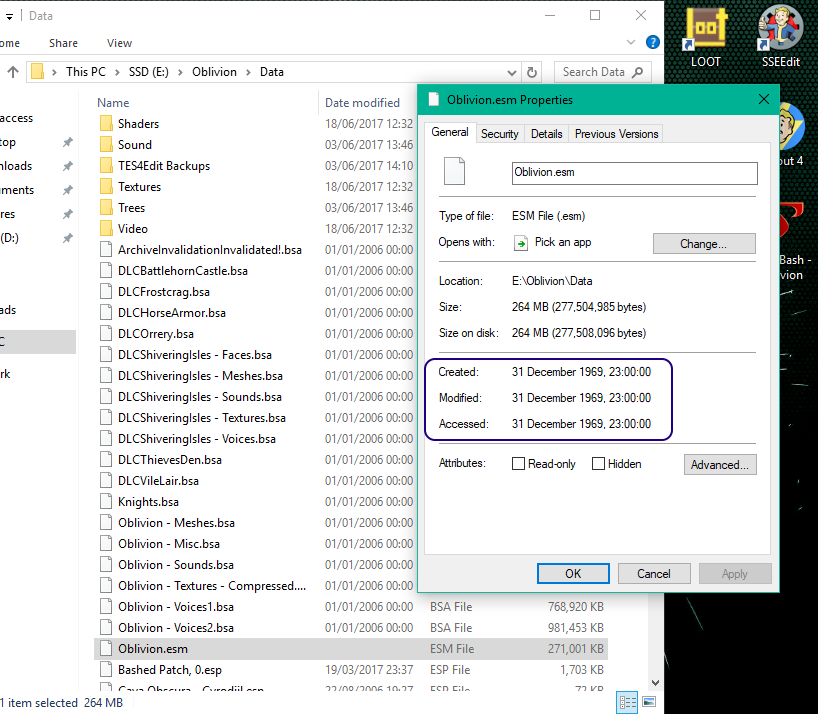818x714 pixels.
Task: Click the file icon of DLCOrrery.bsa
Action: point(106,334)
